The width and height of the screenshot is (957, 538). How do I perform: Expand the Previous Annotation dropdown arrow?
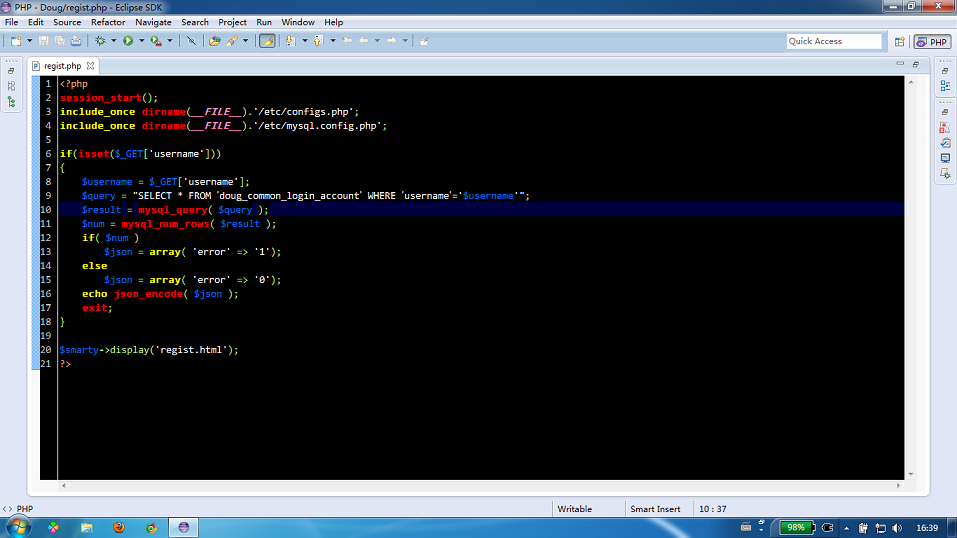(x=333, y=41)
